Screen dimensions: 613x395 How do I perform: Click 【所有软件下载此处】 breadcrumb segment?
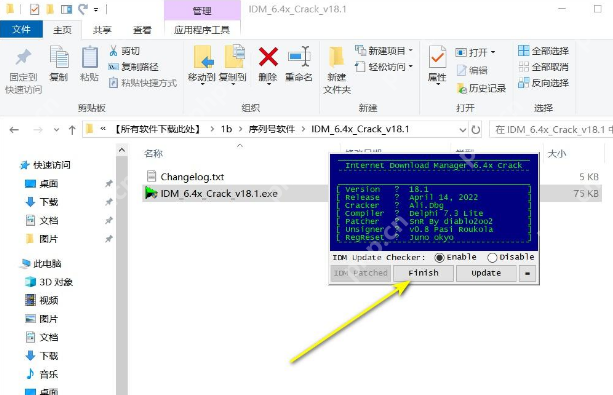tap(157, 129)
